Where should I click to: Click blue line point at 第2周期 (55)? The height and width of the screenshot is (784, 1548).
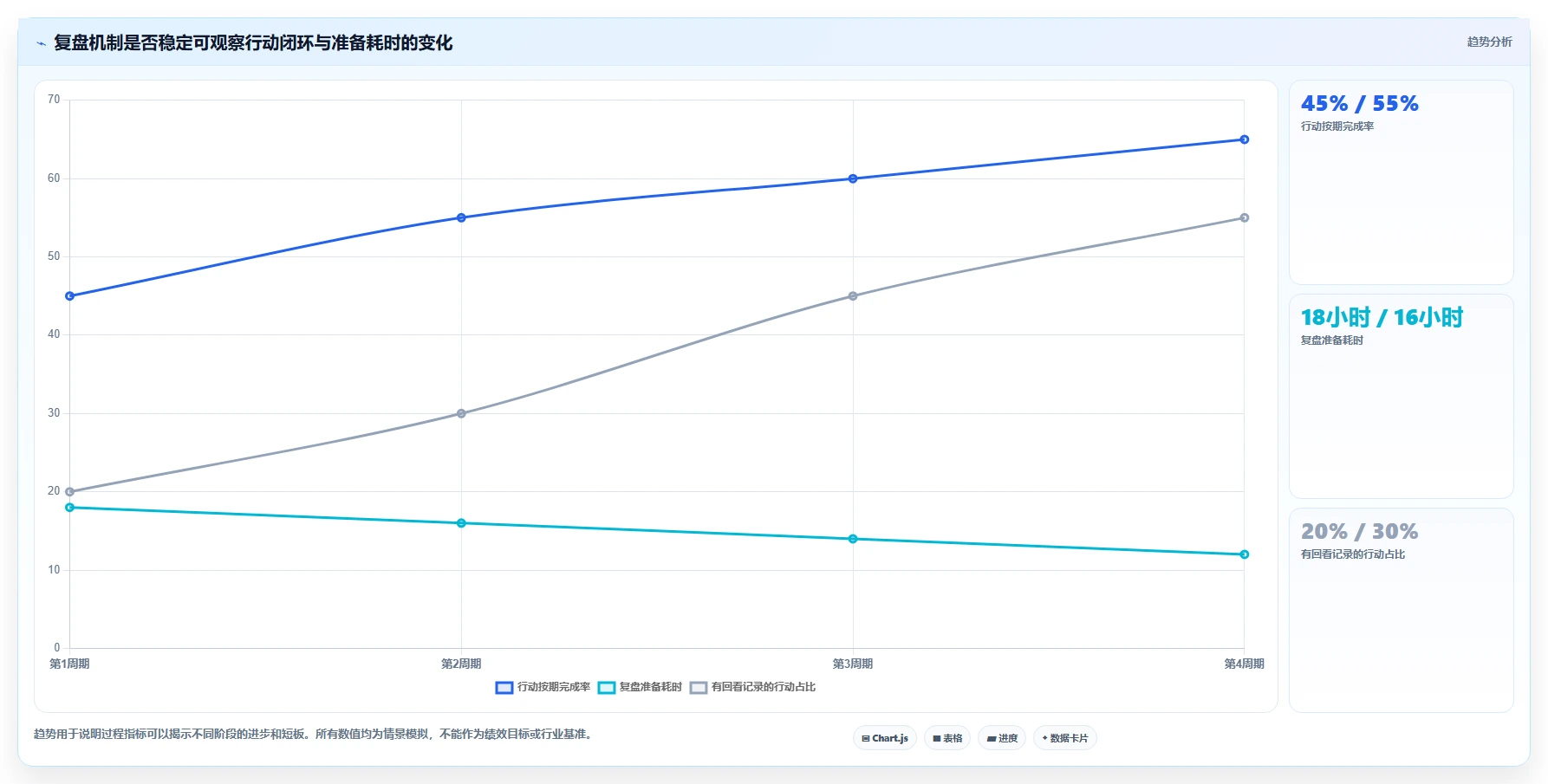461,217
